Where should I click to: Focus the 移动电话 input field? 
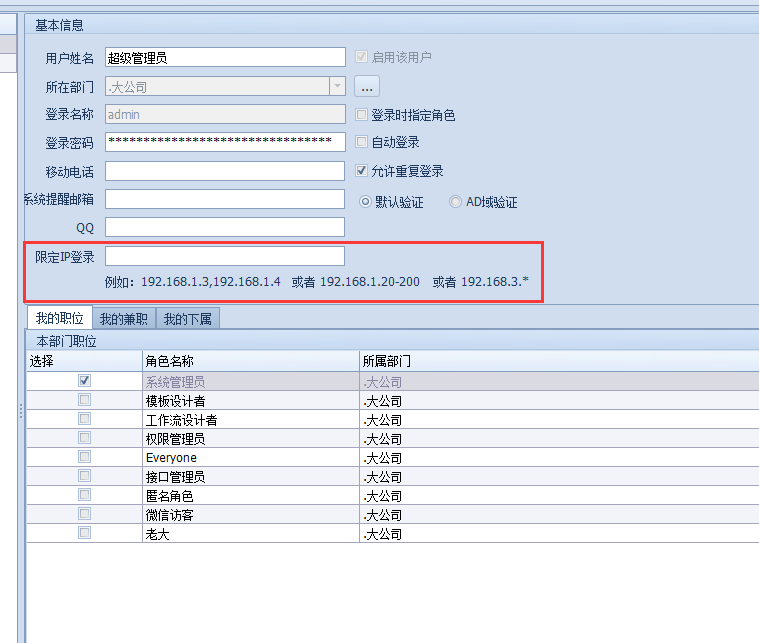[x=225, y=171]
